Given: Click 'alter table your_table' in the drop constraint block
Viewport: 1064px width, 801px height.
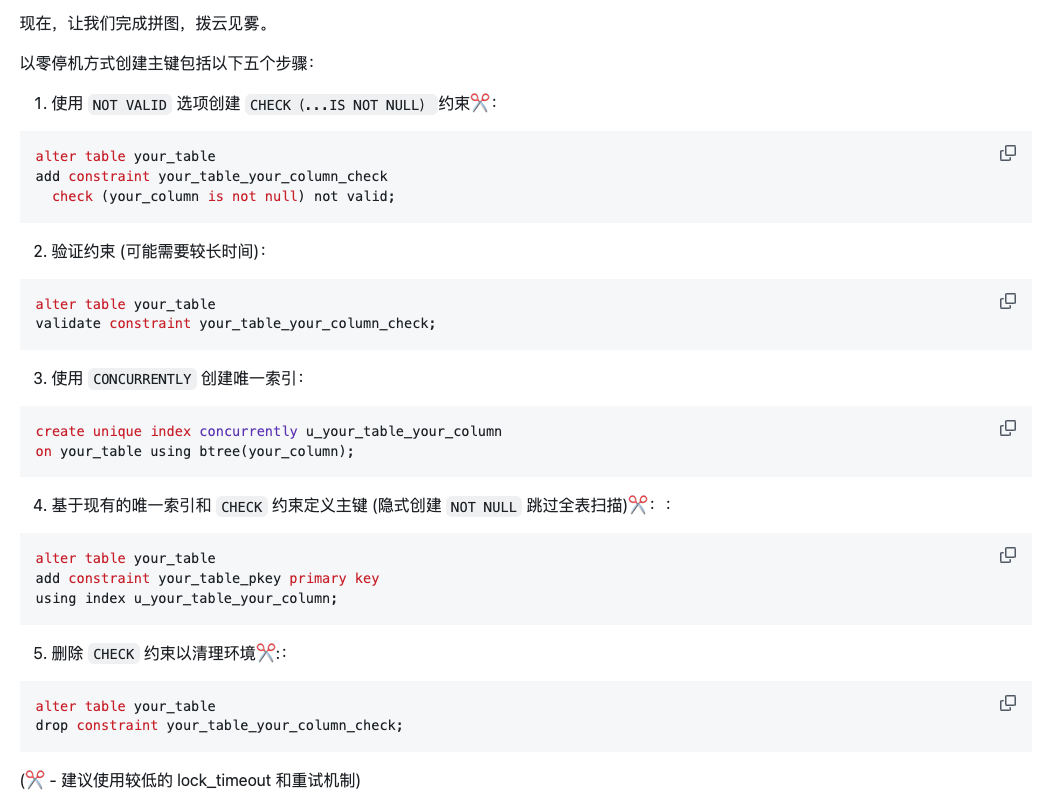Looking at the screenshot, I should (x=126, y=706).
